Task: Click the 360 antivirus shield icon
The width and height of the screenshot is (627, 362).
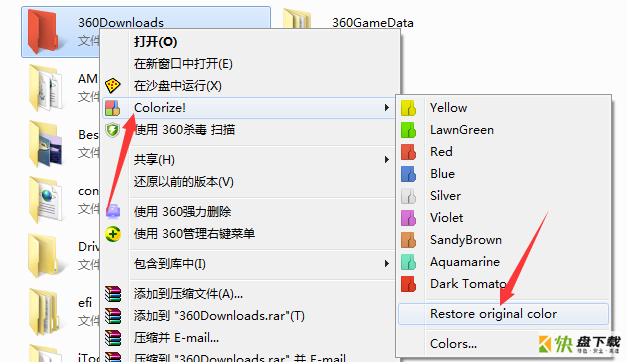Action: click(x=113, y=130)
